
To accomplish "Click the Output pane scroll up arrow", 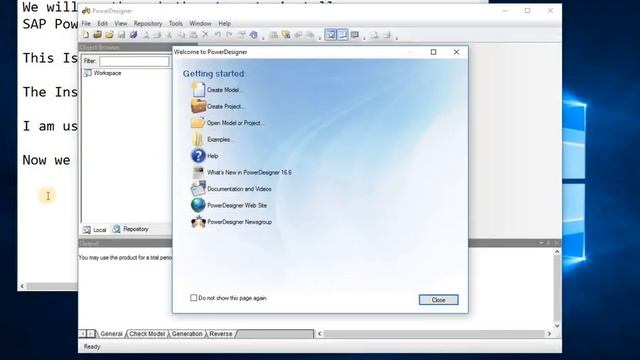I will 557,252.
